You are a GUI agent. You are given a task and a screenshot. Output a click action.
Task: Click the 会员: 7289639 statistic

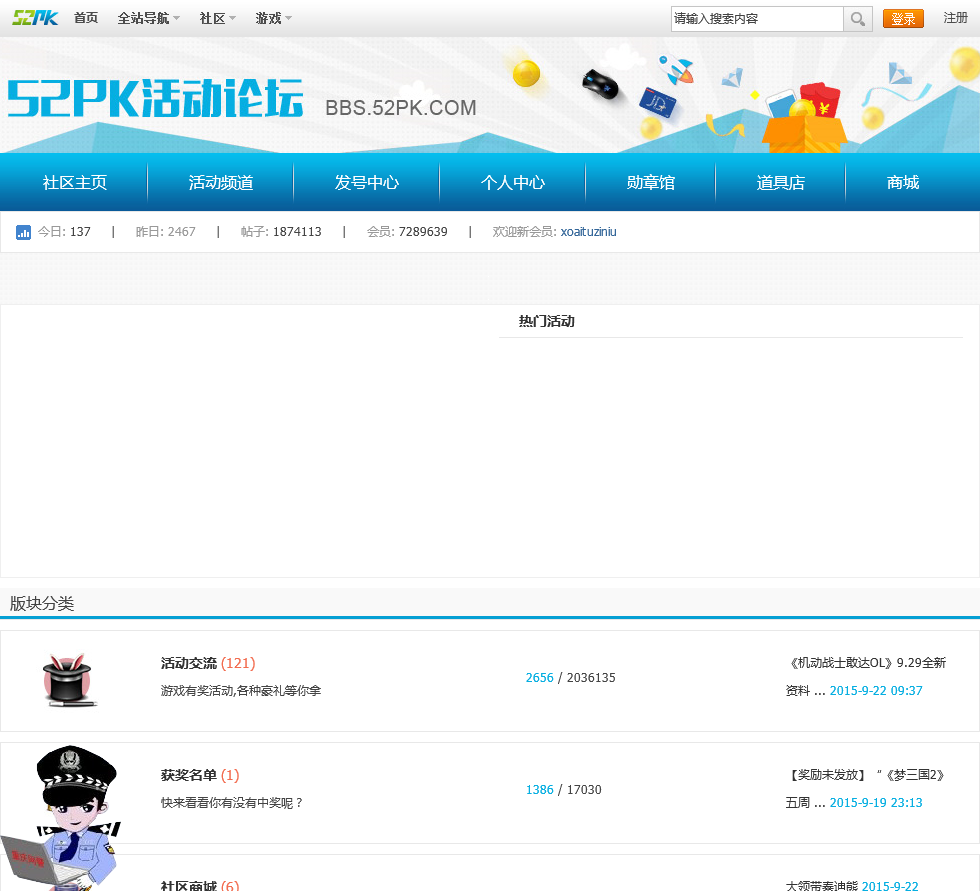(x=407, y=232)
